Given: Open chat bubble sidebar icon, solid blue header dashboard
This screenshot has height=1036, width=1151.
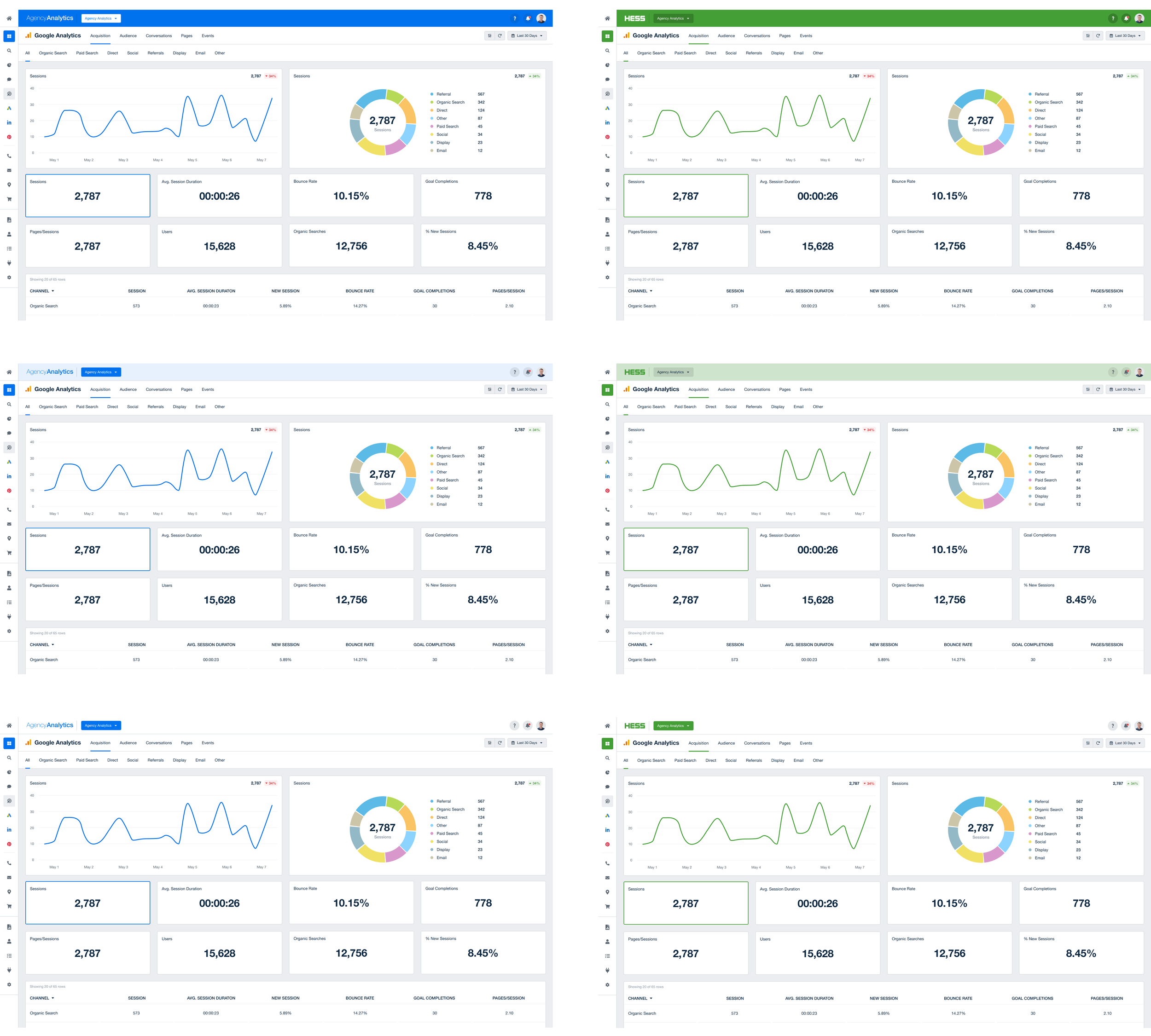Looking at the screenshot, I should point(9,79).
